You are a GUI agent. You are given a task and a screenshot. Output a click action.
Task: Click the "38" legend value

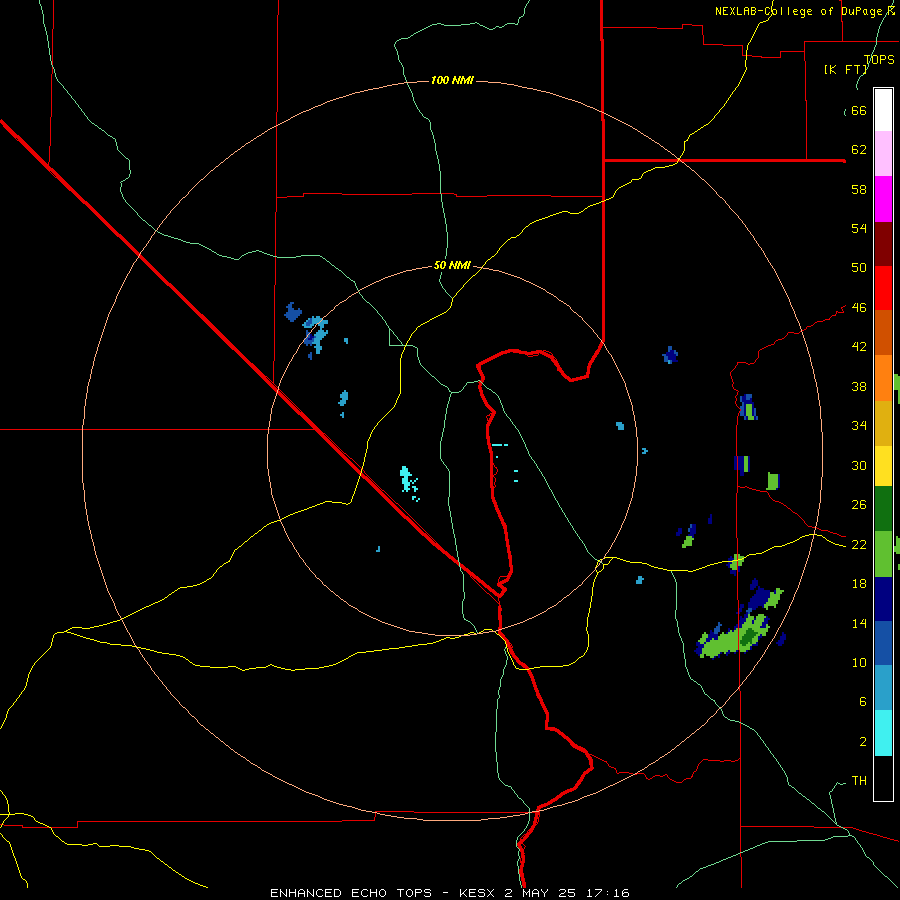click(x=859, y=386)
